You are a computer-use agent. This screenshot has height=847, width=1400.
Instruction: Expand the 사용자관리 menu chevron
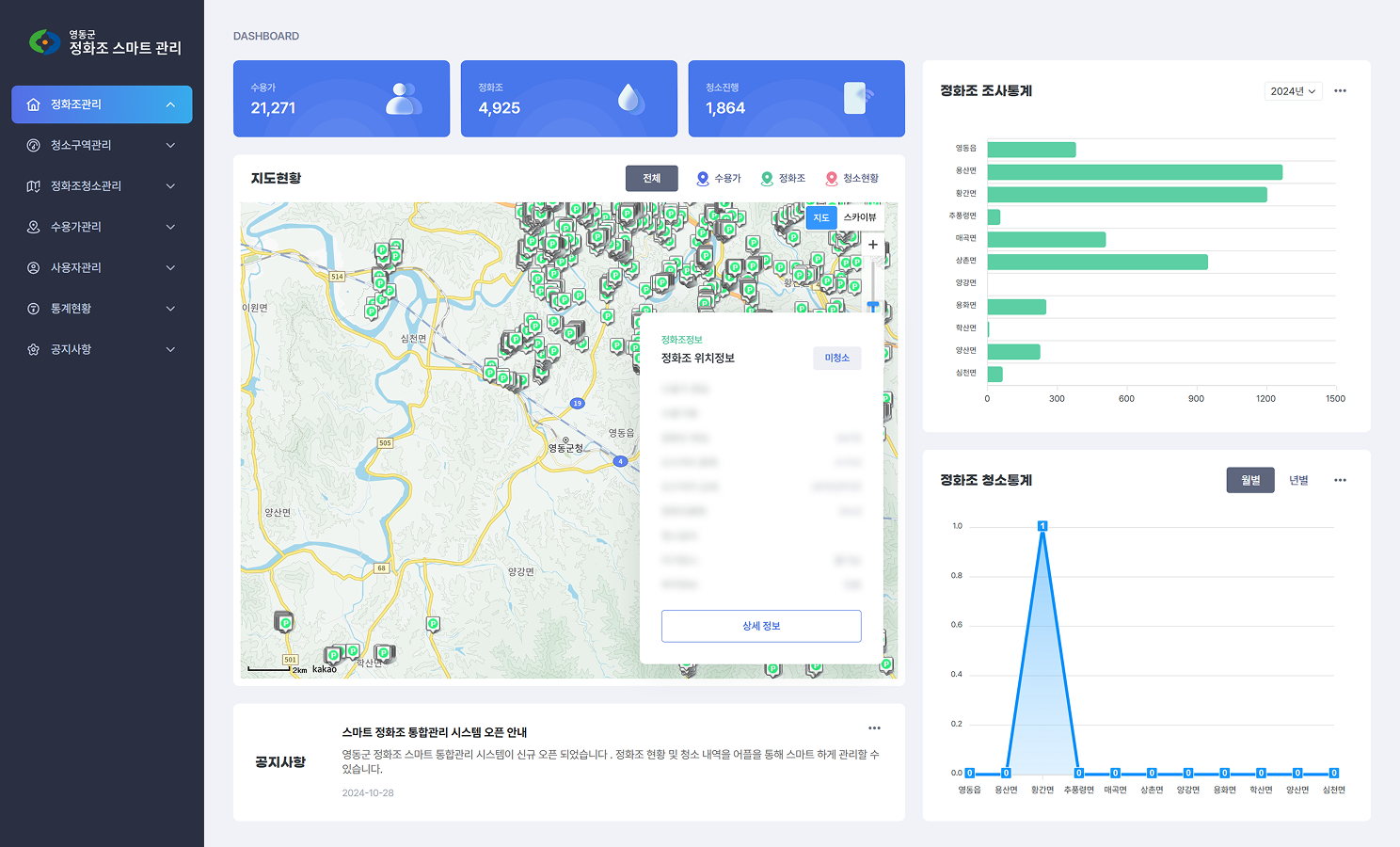click(170, 268)
